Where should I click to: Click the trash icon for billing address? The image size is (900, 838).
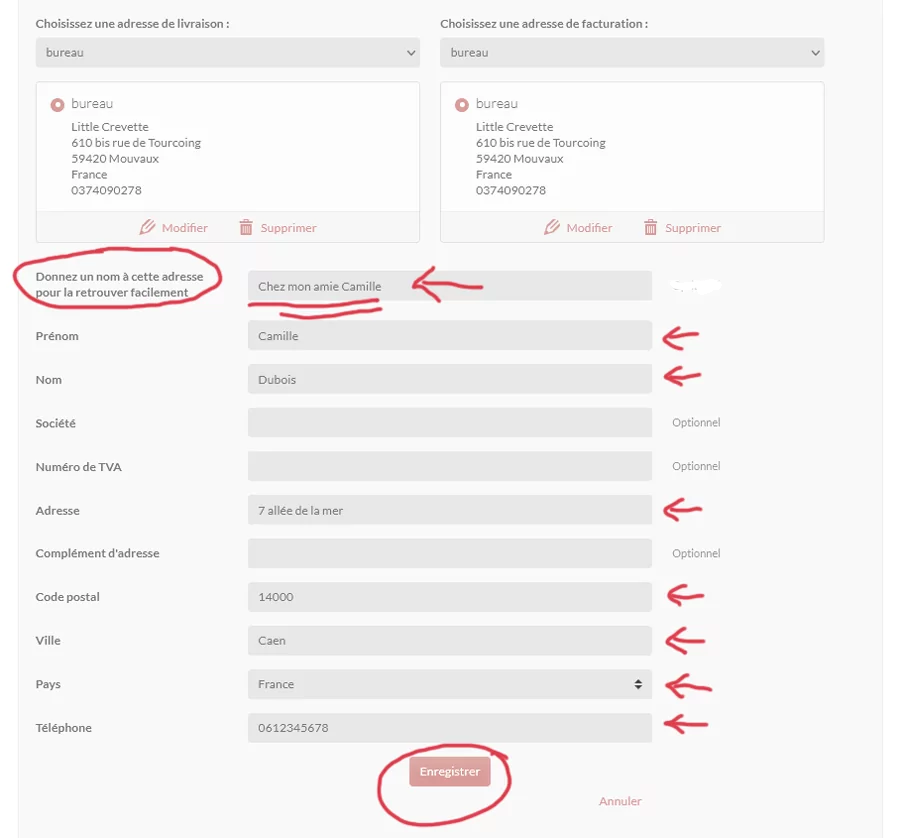tap(650, 227)
